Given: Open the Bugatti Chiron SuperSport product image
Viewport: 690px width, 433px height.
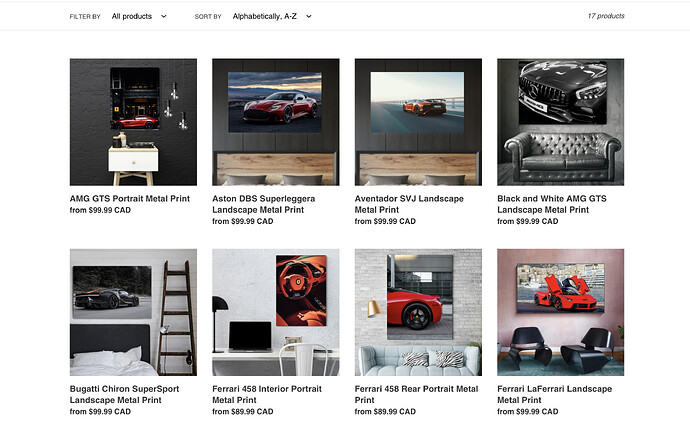Looking at the screenshot, I should coord(133,312).
